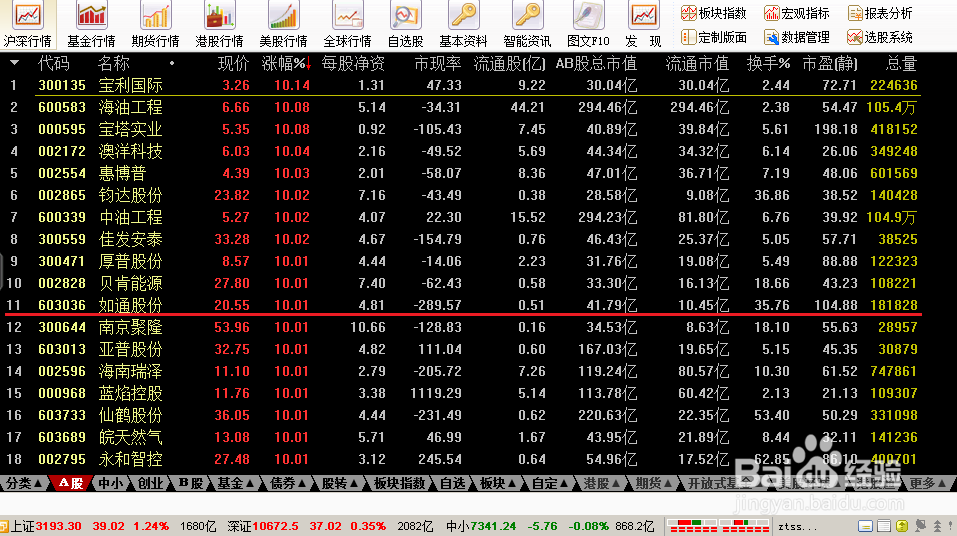Open 自选股 watchlist icon

(x=406, y=25)
